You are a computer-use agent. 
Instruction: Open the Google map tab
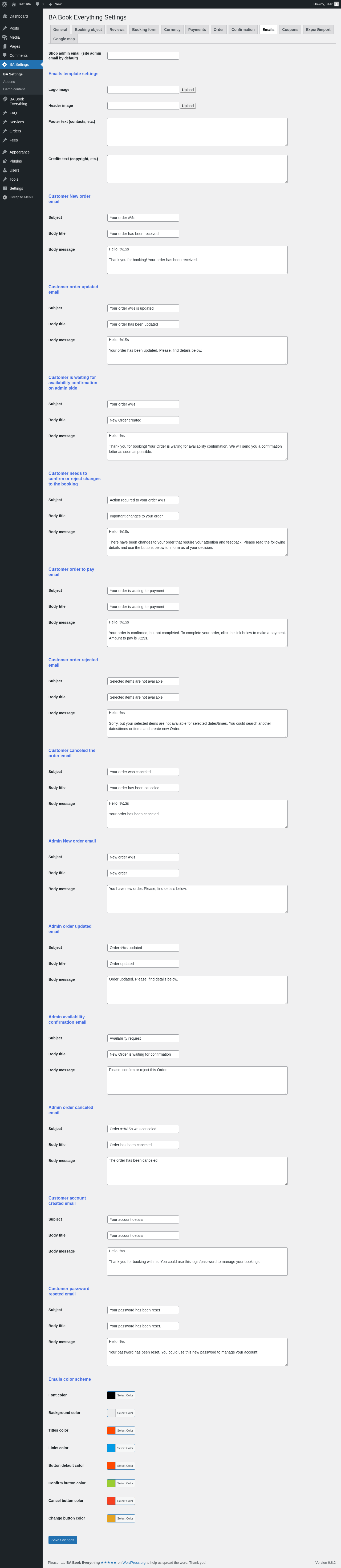click(64, 39)
